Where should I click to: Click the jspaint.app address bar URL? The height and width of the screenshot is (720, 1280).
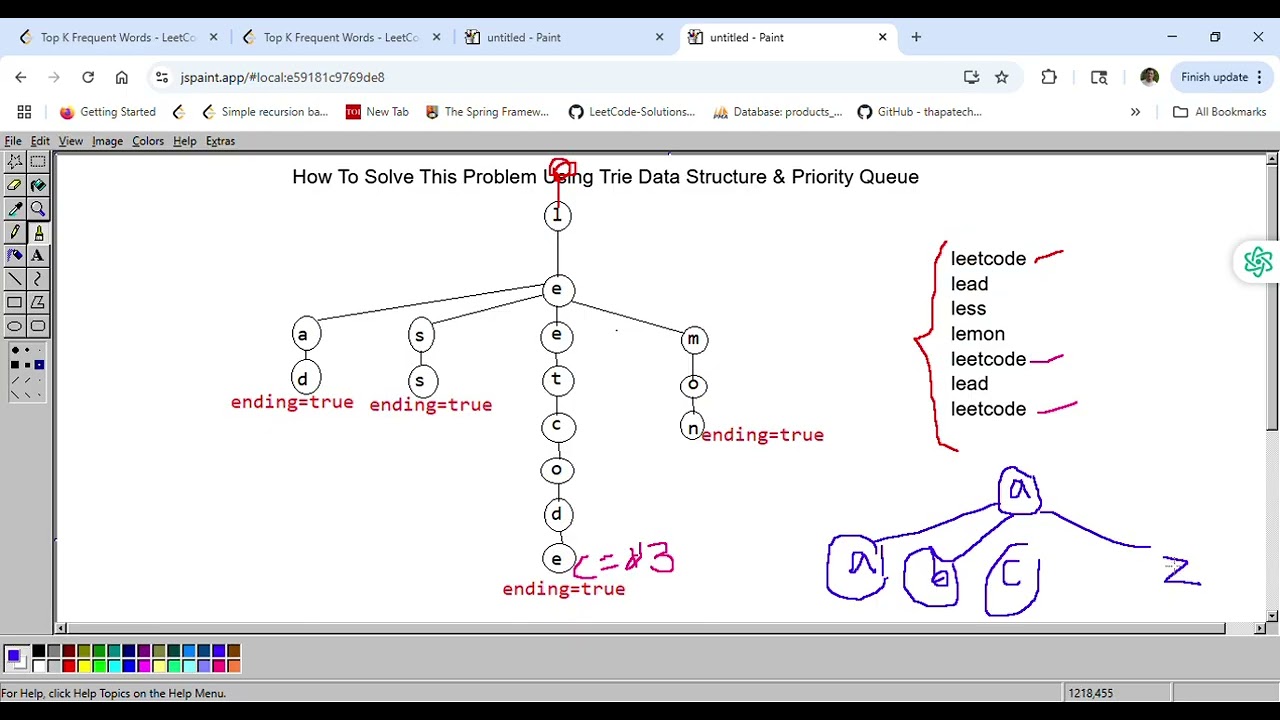pyautogui.click(x=282, y=77)
